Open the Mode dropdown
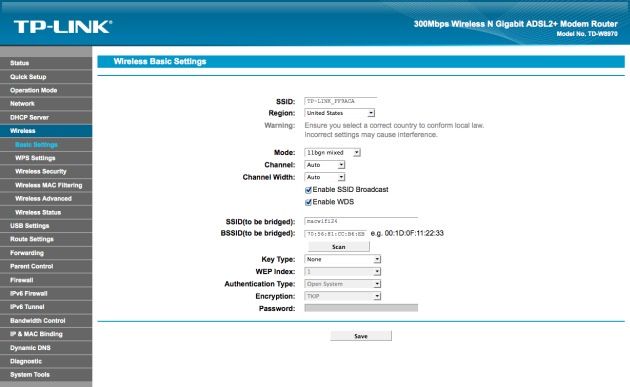 [x=332, y=153]
